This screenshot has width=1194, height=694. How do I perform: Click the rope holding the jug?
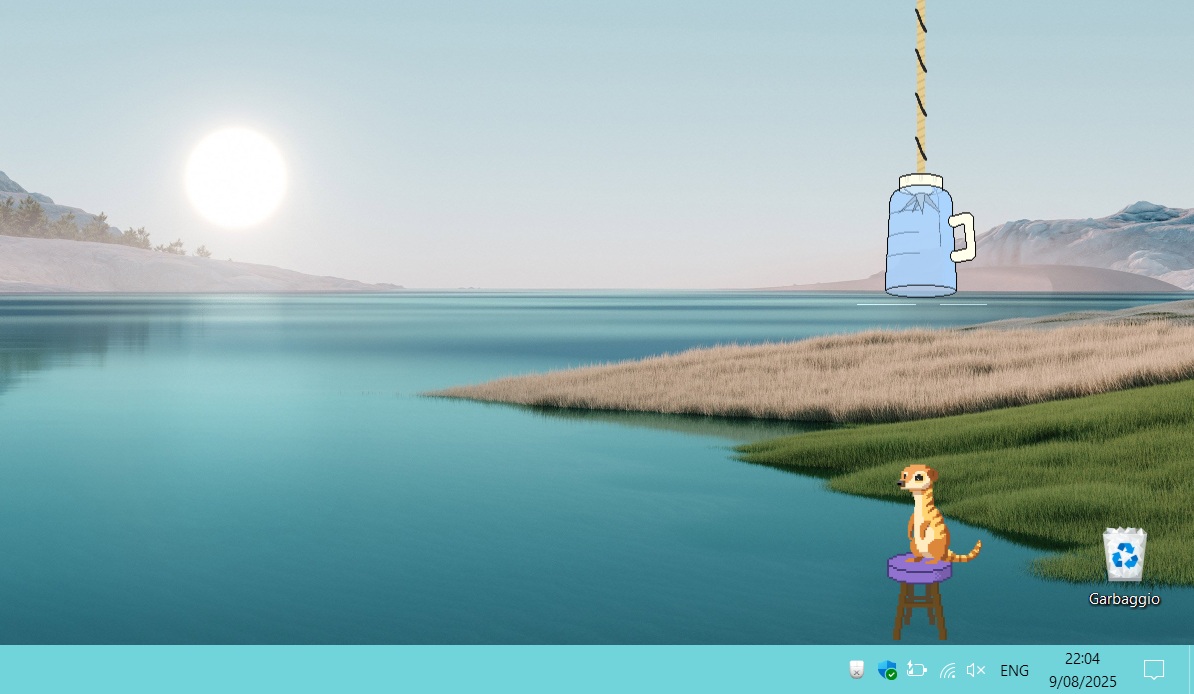tap(921, 87)
